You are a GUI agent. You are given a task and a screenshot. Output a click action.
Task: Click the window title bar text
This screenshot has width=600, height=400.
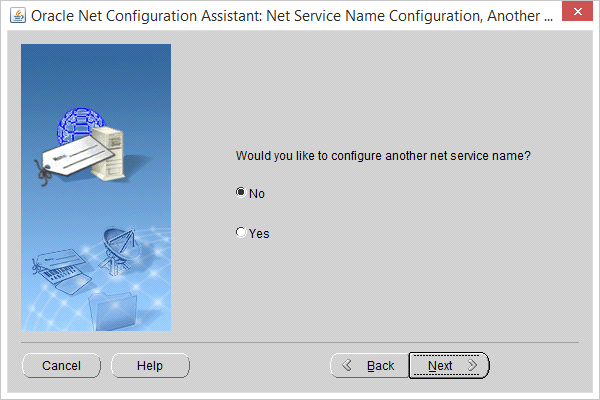(x=292, y=16)
